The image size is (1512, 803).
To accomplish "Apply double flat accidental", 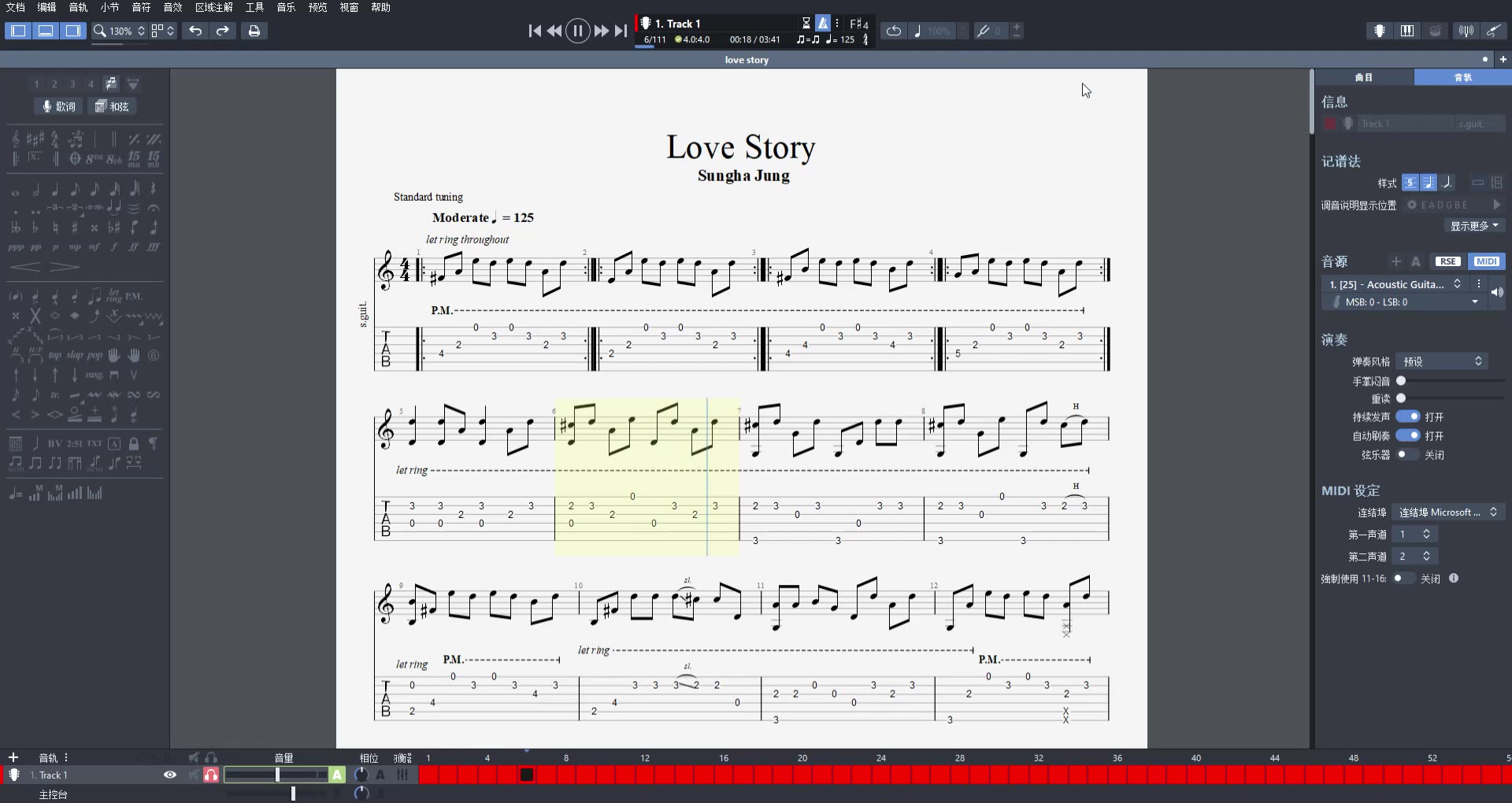I will tap(16, 228).
